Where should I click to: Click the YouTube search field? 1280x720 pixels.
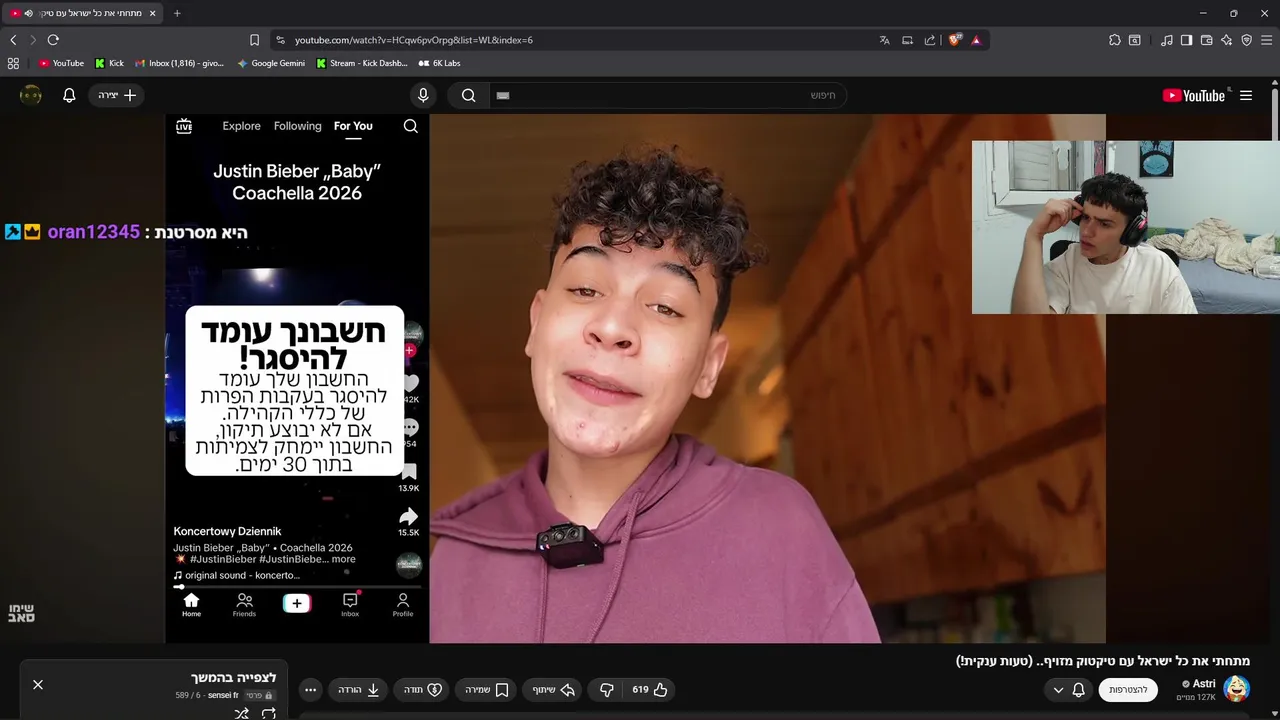668,95
